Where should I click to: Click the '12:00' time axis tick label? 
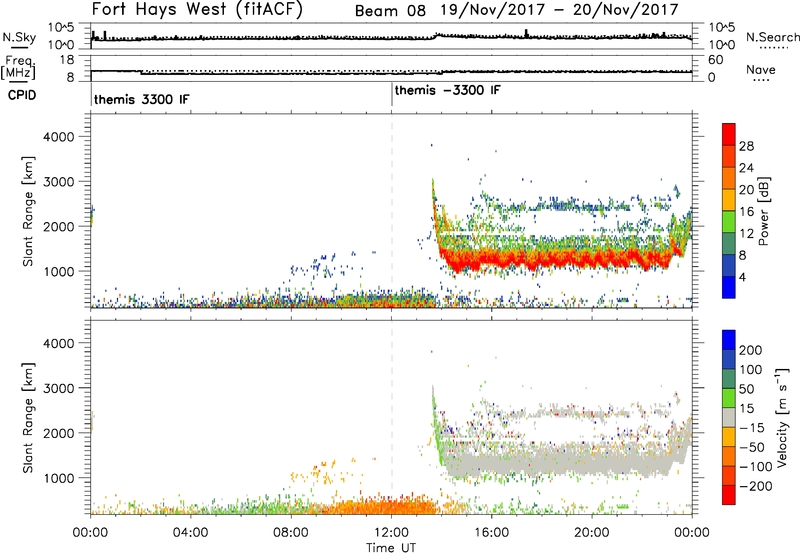click(391, 533)
